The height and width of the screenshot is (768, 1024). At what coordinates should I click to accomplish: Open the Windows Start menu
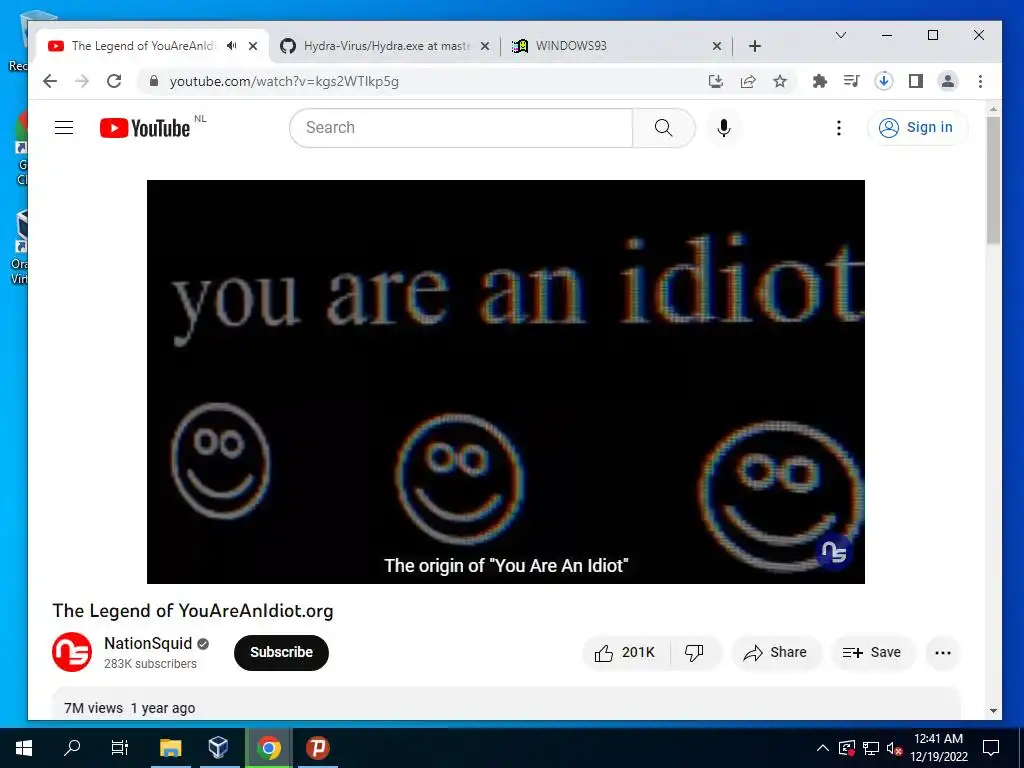pos(24,748)
